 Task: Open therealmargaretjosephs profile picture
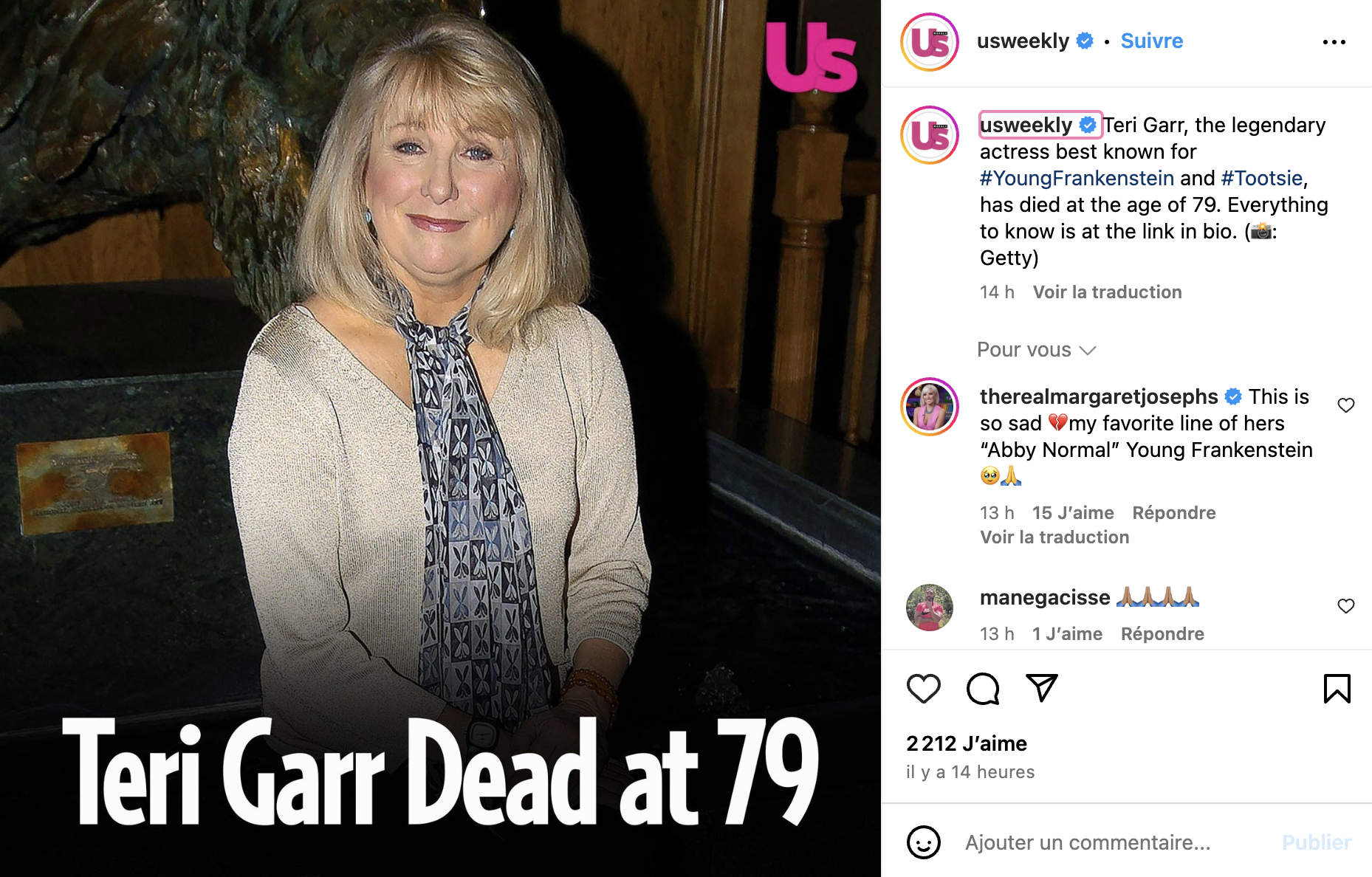pyautogui.click(x=929, y=407)
